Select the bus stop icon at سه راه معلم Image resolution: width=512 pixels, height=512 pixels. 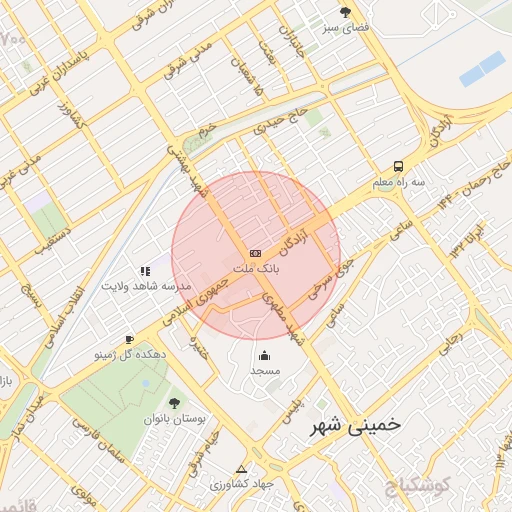[x=398, y=166]
